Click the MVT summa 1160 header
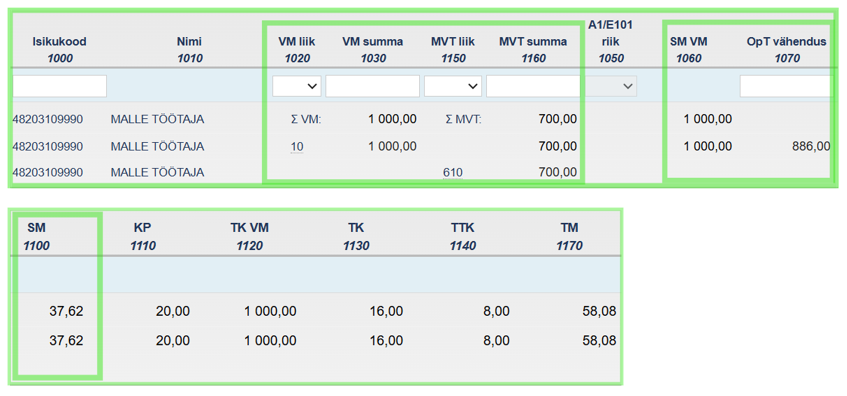847x396 pixels. 533,50
